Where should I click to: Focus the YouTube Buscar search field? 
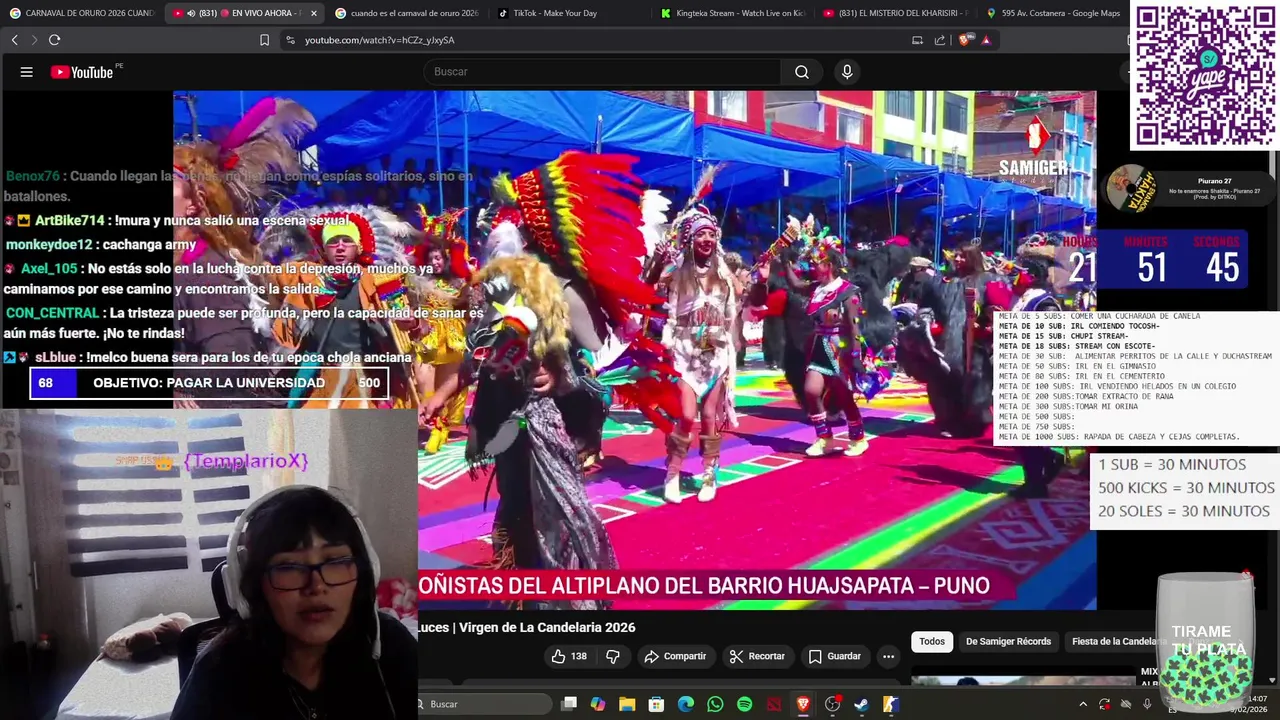coord(602,72)
